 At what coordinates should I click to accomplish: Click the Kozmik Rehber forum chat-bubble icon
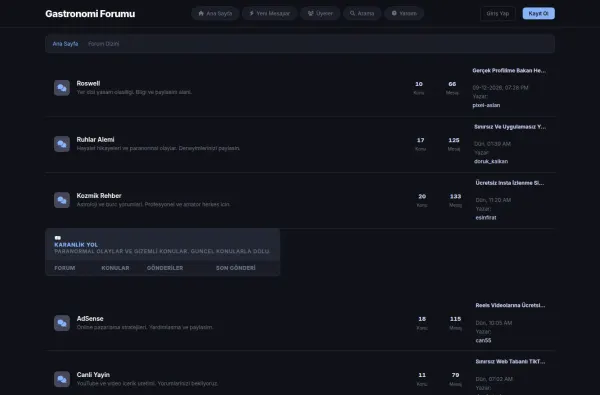62,200
